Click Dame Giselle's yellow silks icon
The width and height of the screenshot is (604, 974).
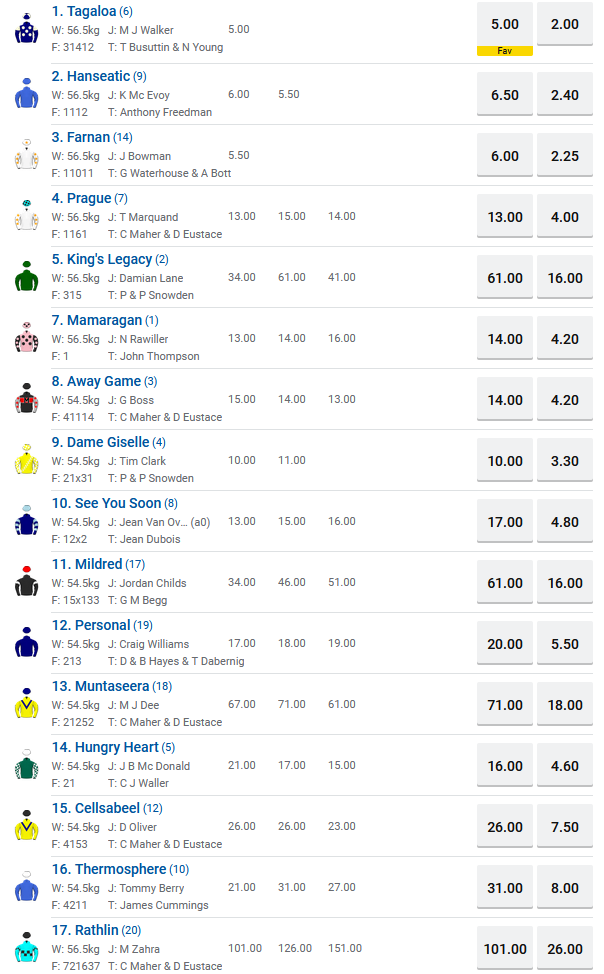26,459
